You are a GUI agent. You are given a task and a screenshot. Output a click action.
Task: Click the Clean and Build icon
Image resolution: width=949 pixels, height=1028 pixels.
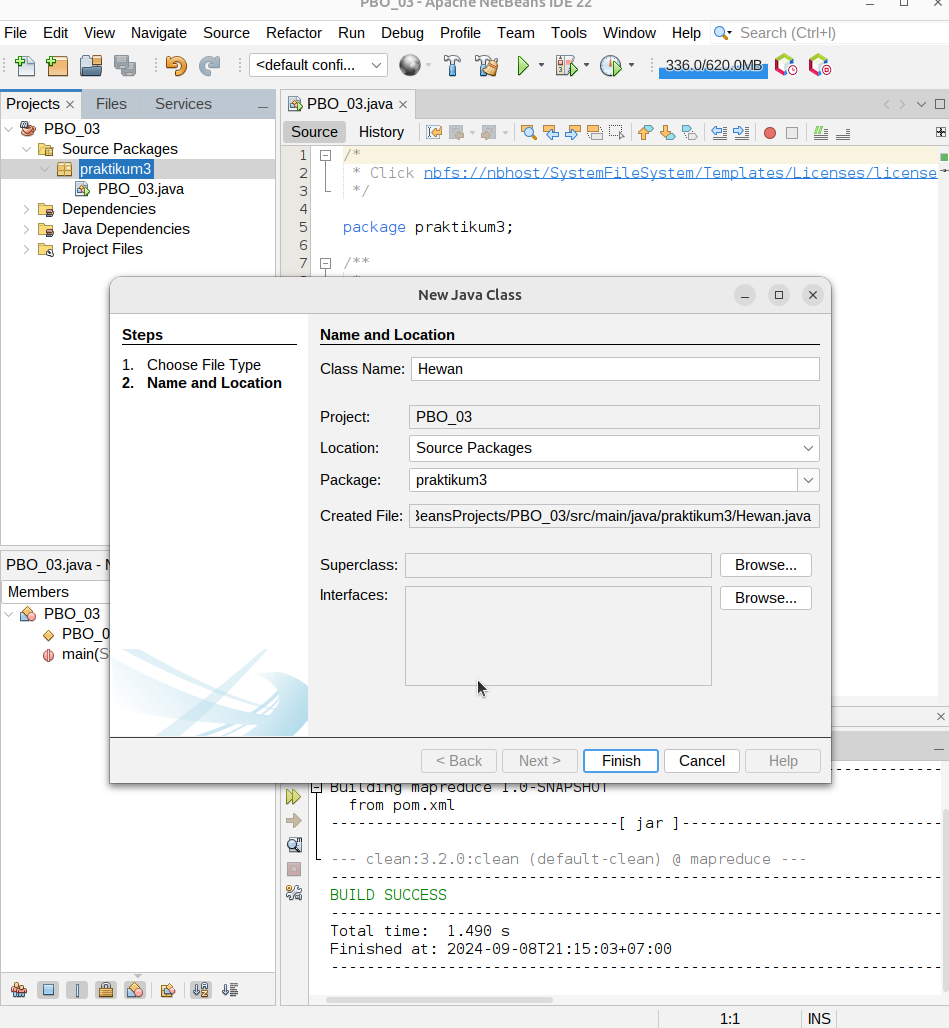point(486,66)
